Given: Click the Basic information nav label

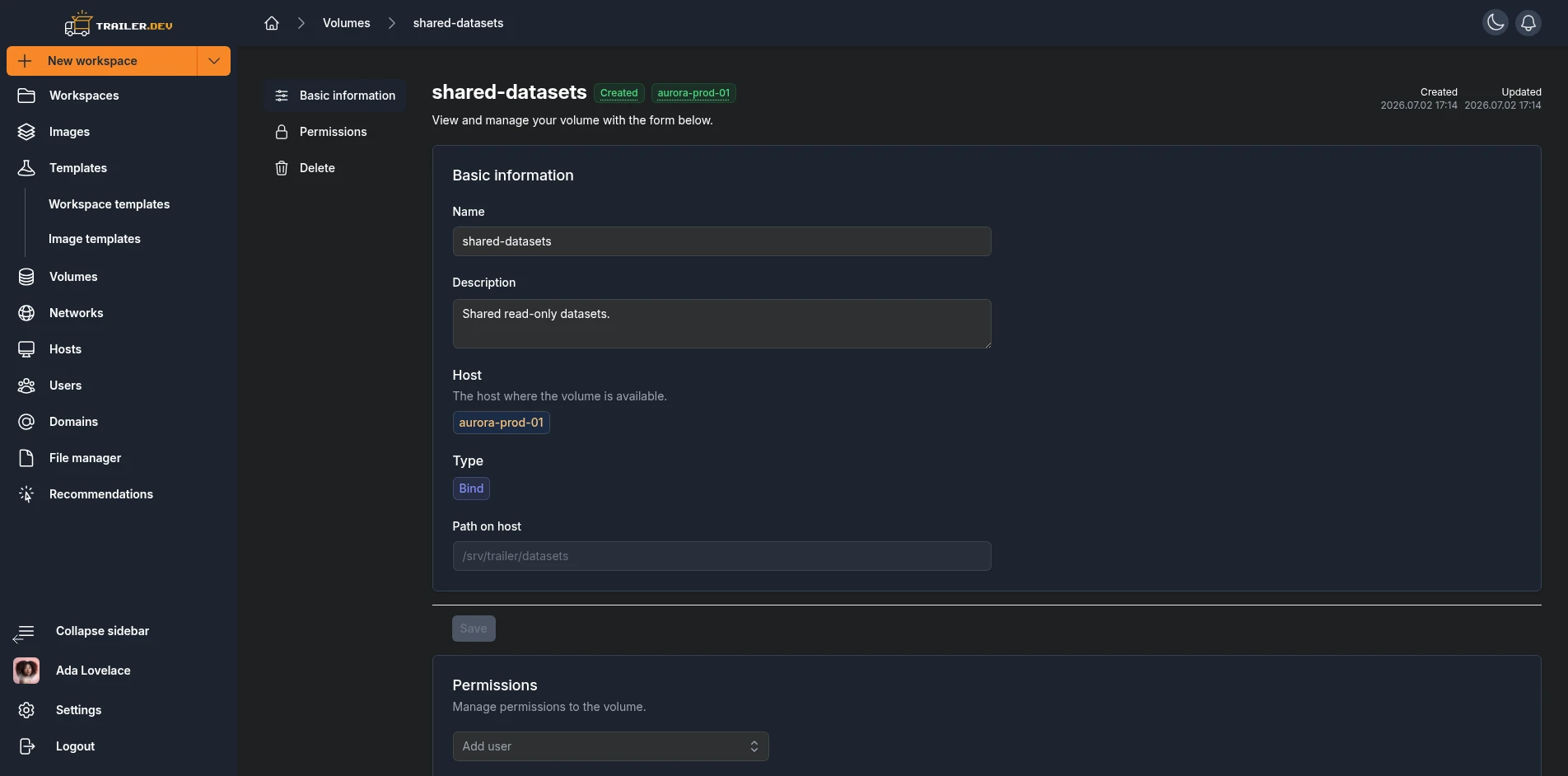Looking at the screenshot, I should coord(348,96).
